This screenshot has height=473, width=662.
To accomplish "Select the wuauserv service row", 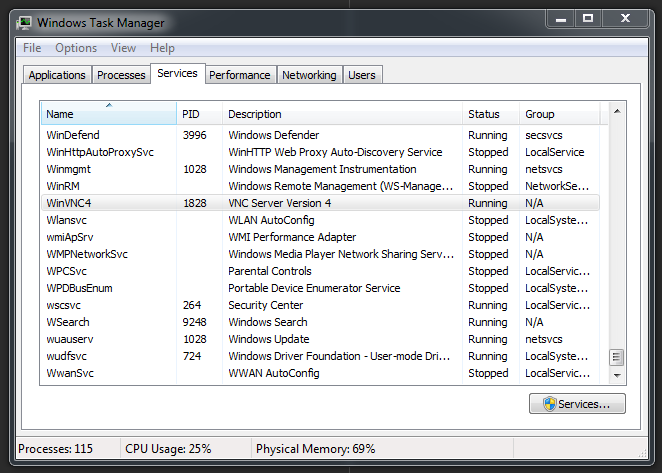I will [320, 339].
